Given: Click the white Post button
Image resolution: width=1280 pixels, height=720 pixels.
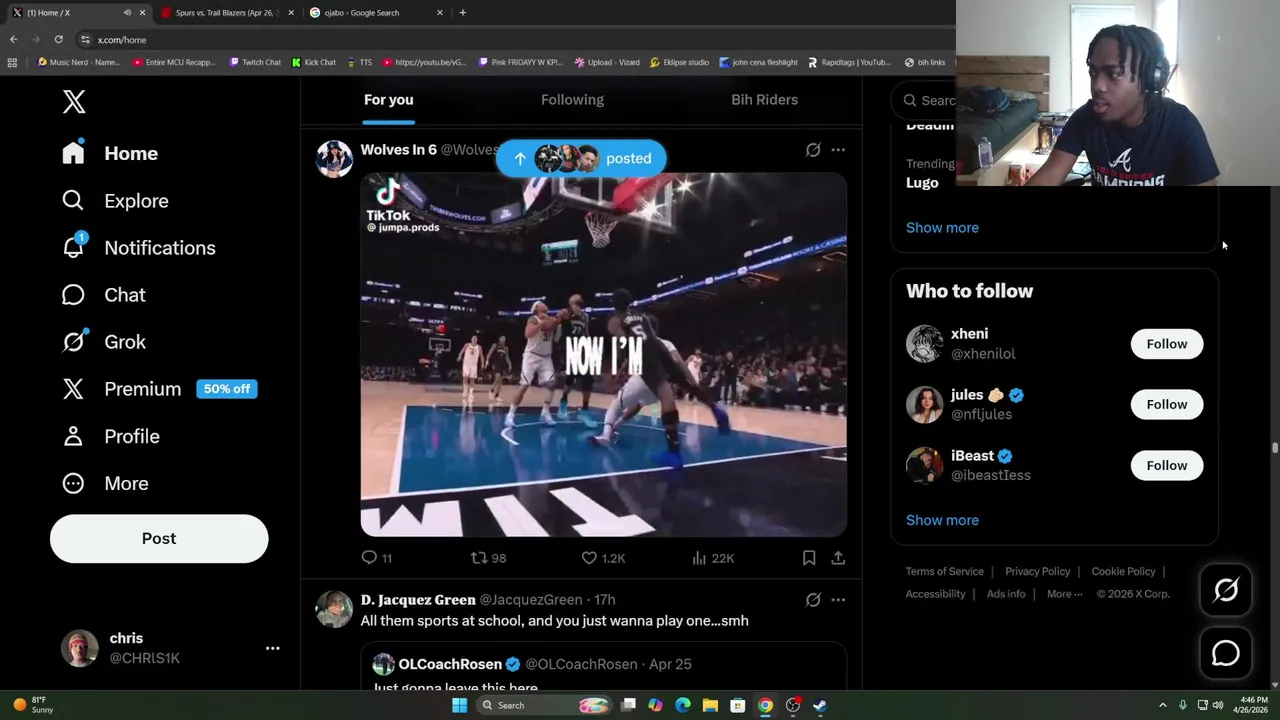Looking at the screenshot, I should coord(159,538).
